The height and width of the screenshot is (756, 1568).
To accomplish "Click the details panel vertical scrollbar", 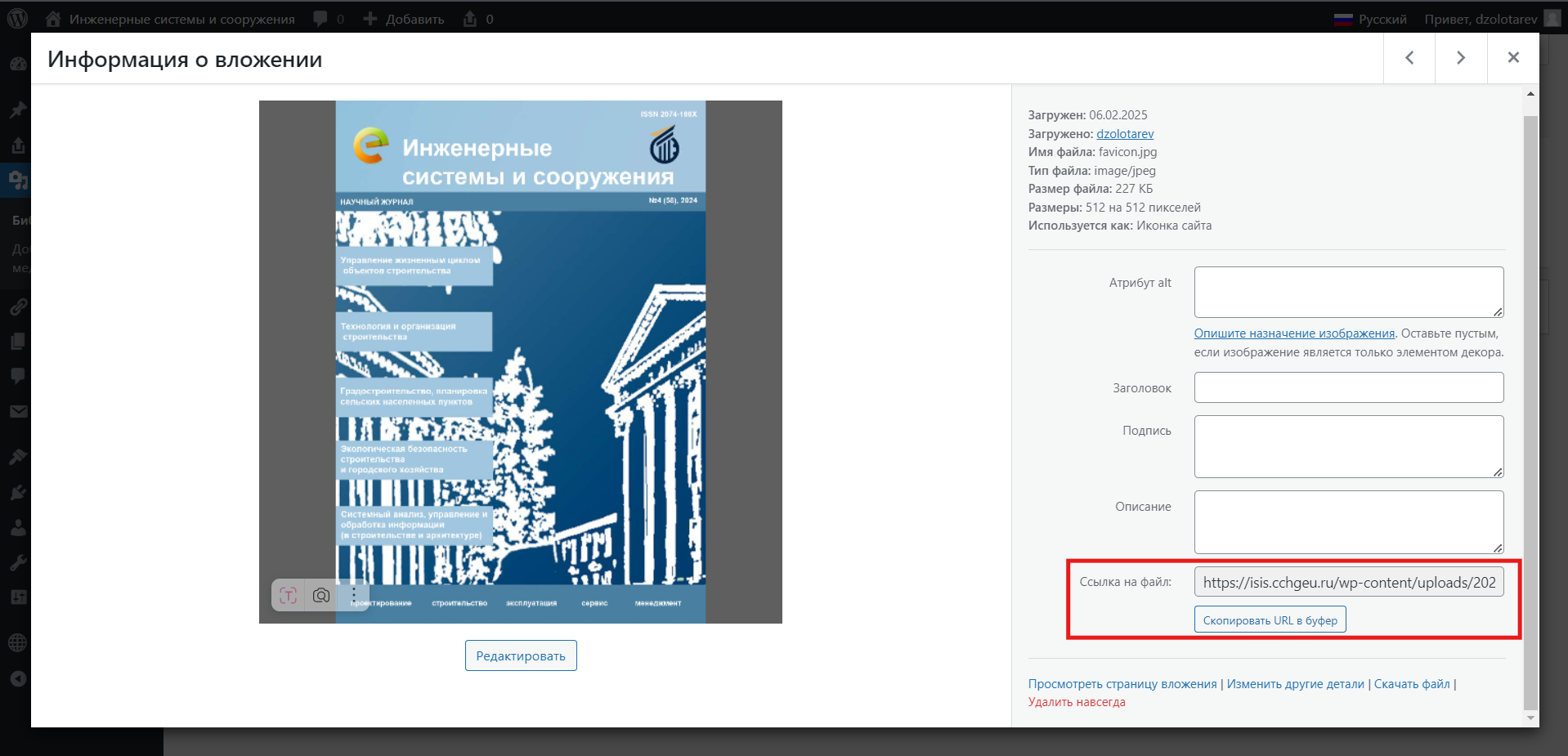I will (x=1530, y=409).
